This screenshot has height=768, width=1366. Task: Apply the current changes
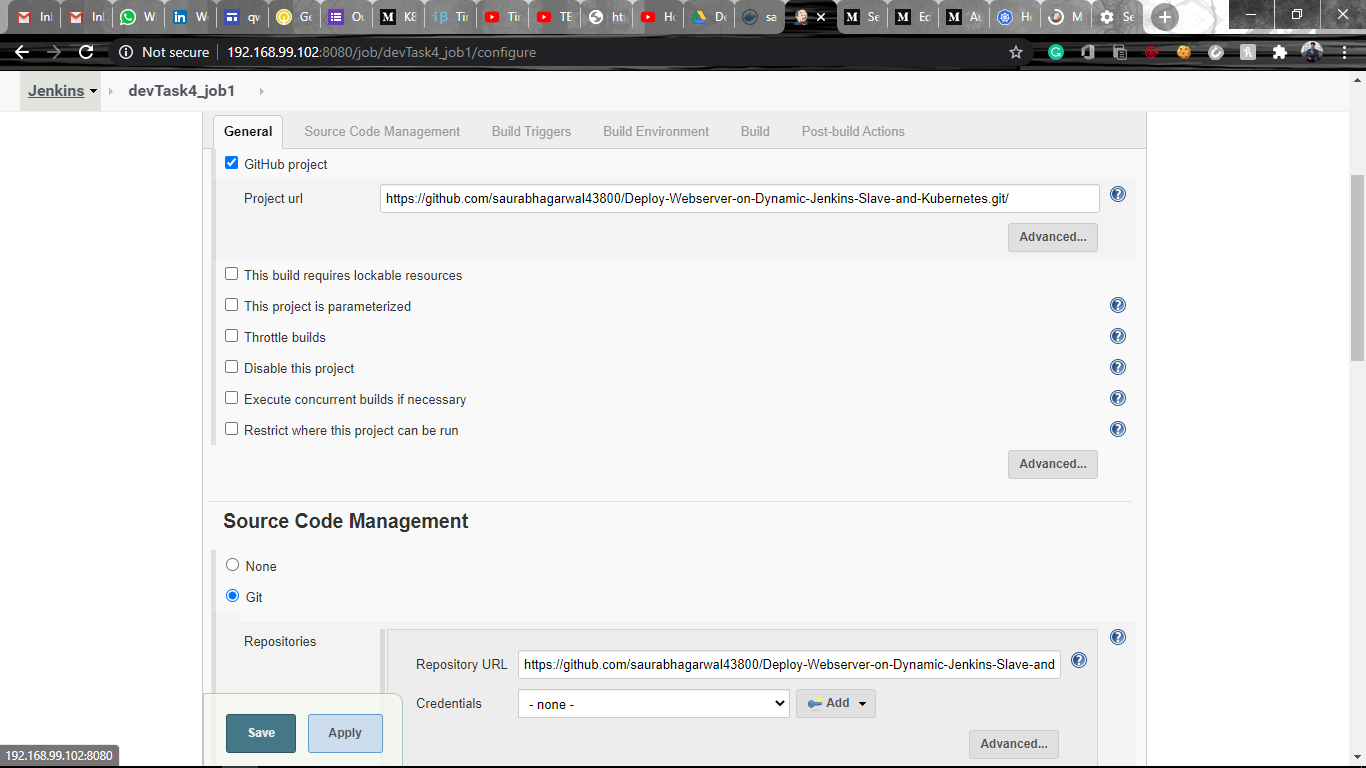[x=345, y=733]
